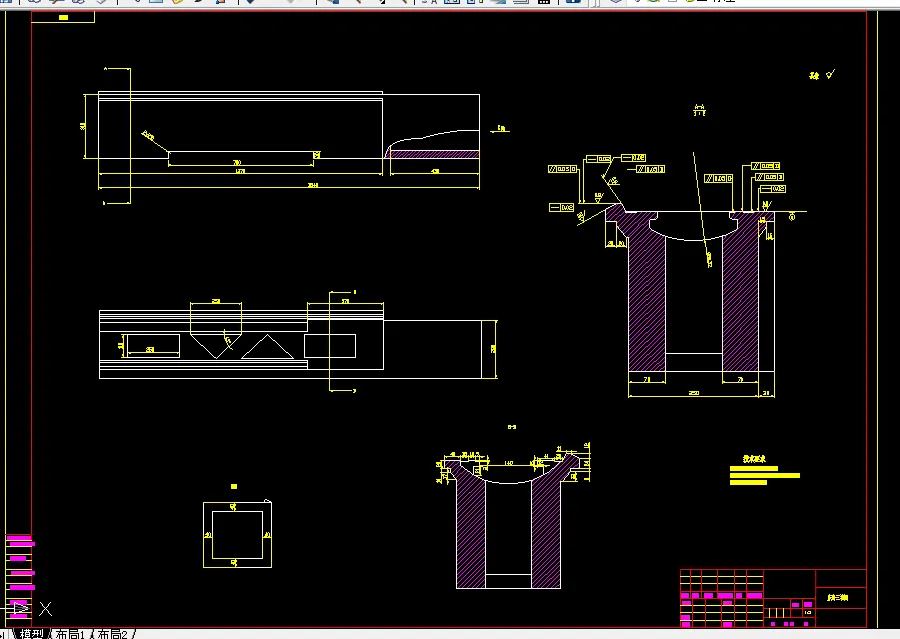Select the 其余 surface roughness note at top right
900x639 pixels.
click(x=814, y=75)
